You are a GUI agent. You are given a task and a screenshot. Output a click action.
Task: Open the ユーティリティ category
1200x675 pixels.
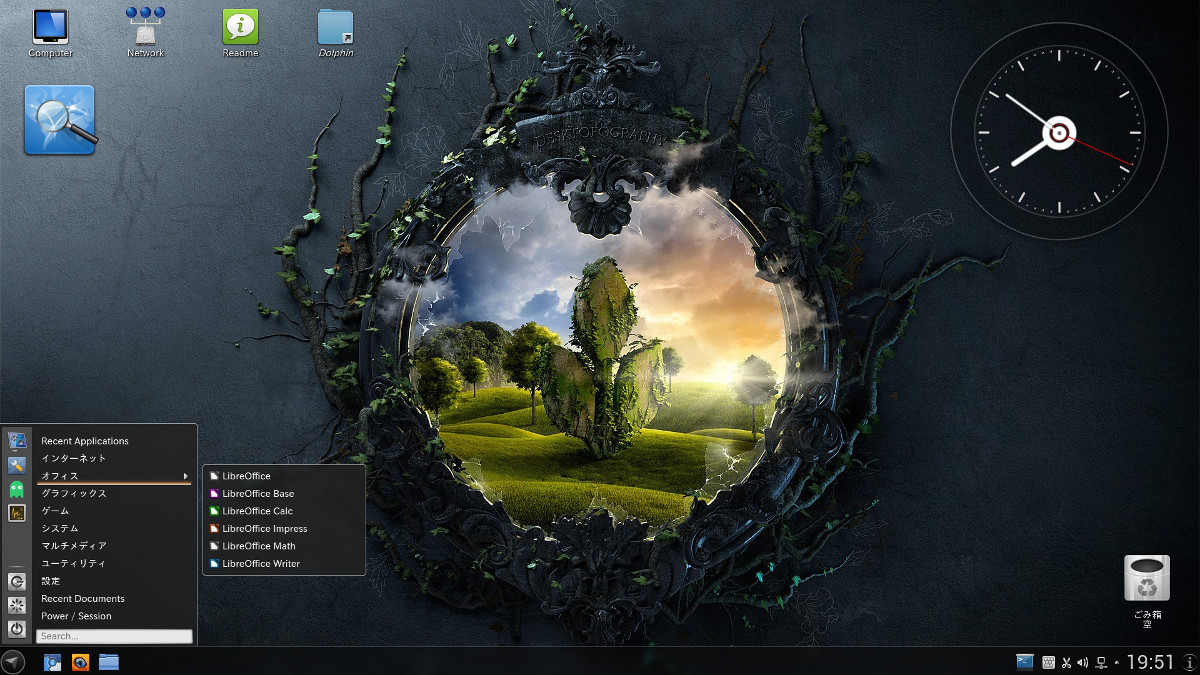click(x=114, y=563)
